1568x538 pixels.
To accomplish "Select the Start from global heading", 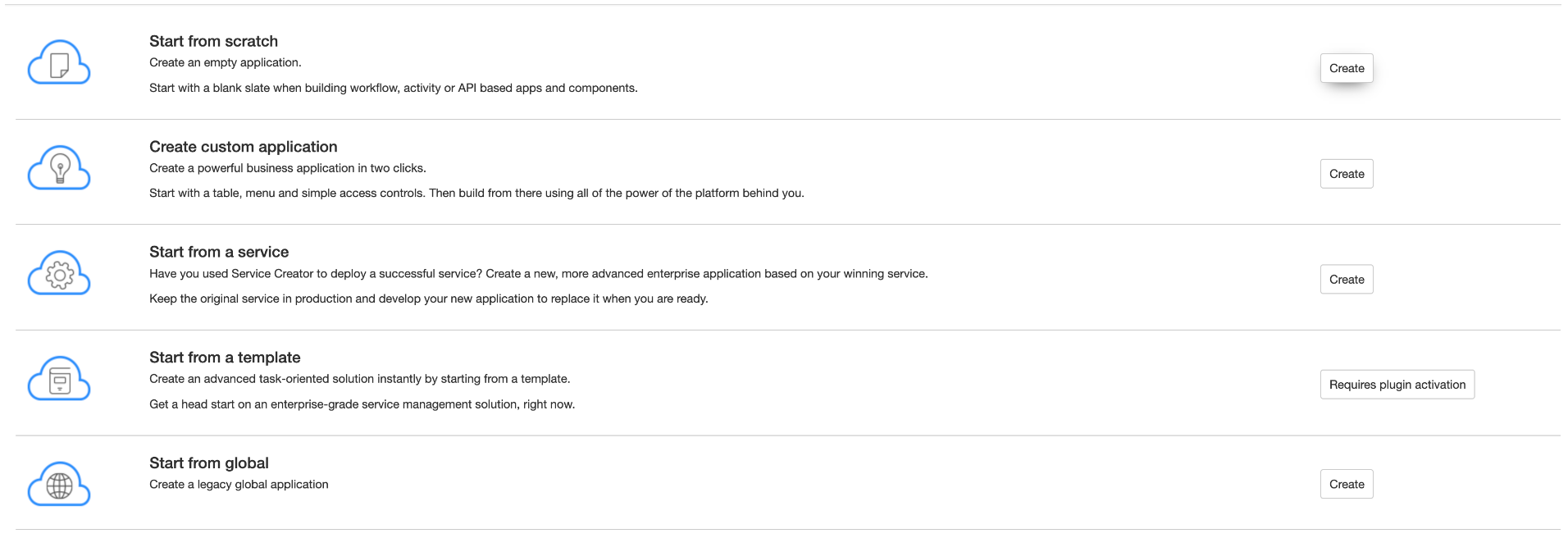I will pyautogui.click(x=209, y=463).
